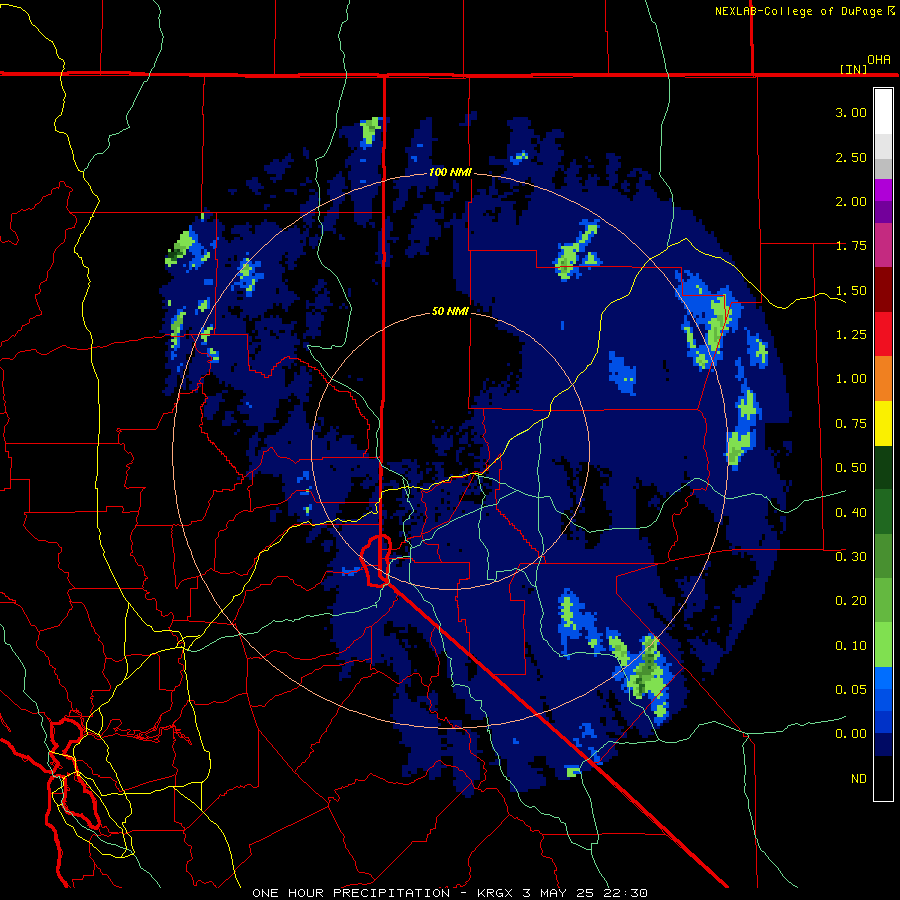Select the navy swatch just below 0.00
The image size is (900, 900).
click(883, 745)
